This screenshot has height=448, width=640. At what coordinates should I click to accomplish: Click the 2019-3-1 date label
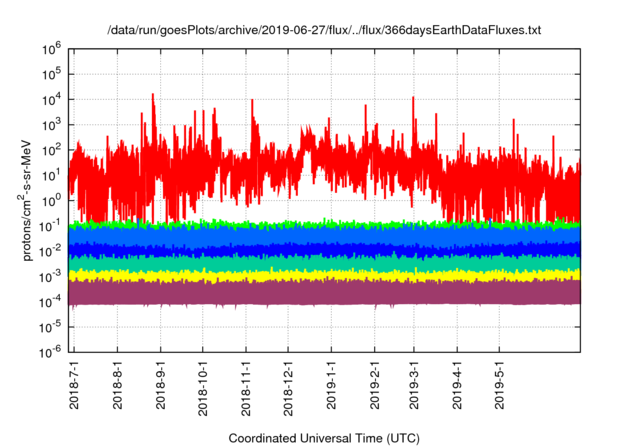(414, 385)
